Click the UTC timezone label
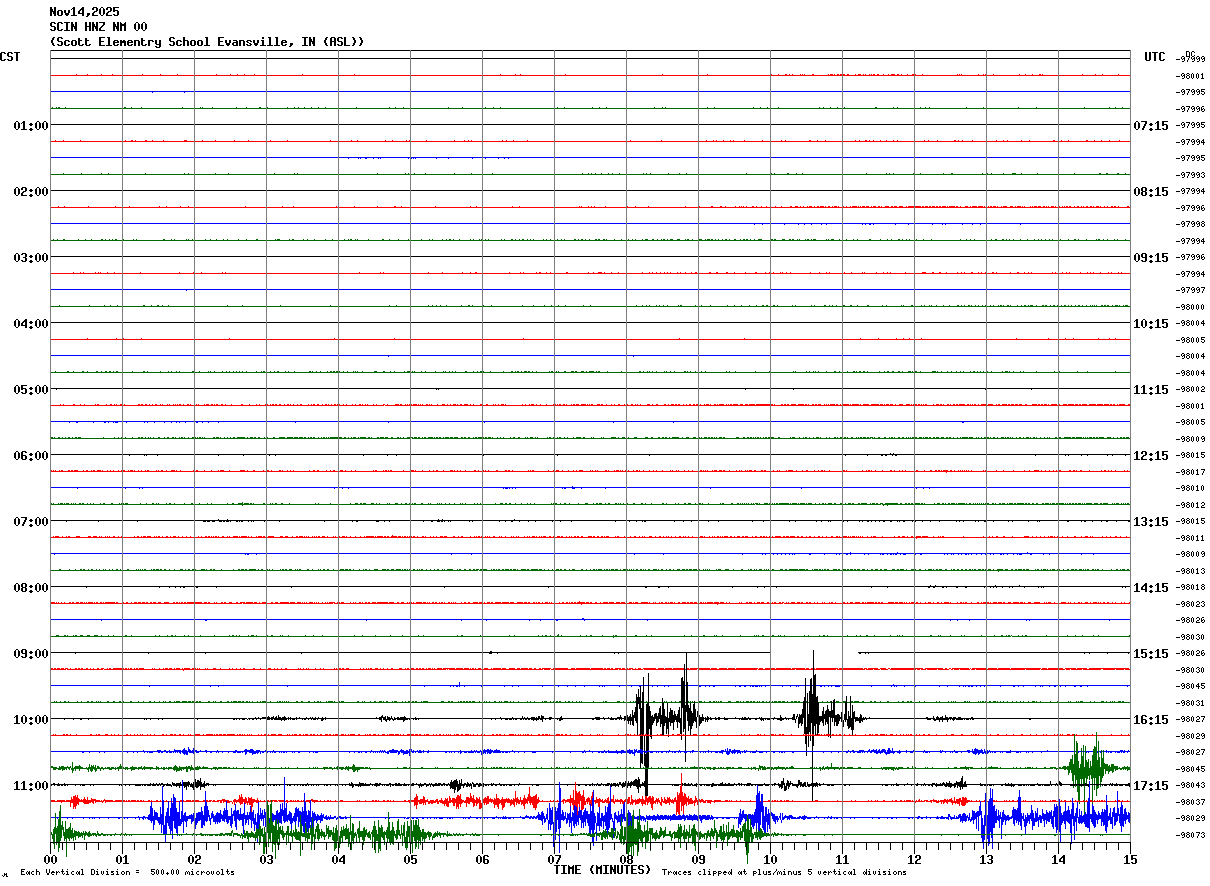 [1155, 57]
